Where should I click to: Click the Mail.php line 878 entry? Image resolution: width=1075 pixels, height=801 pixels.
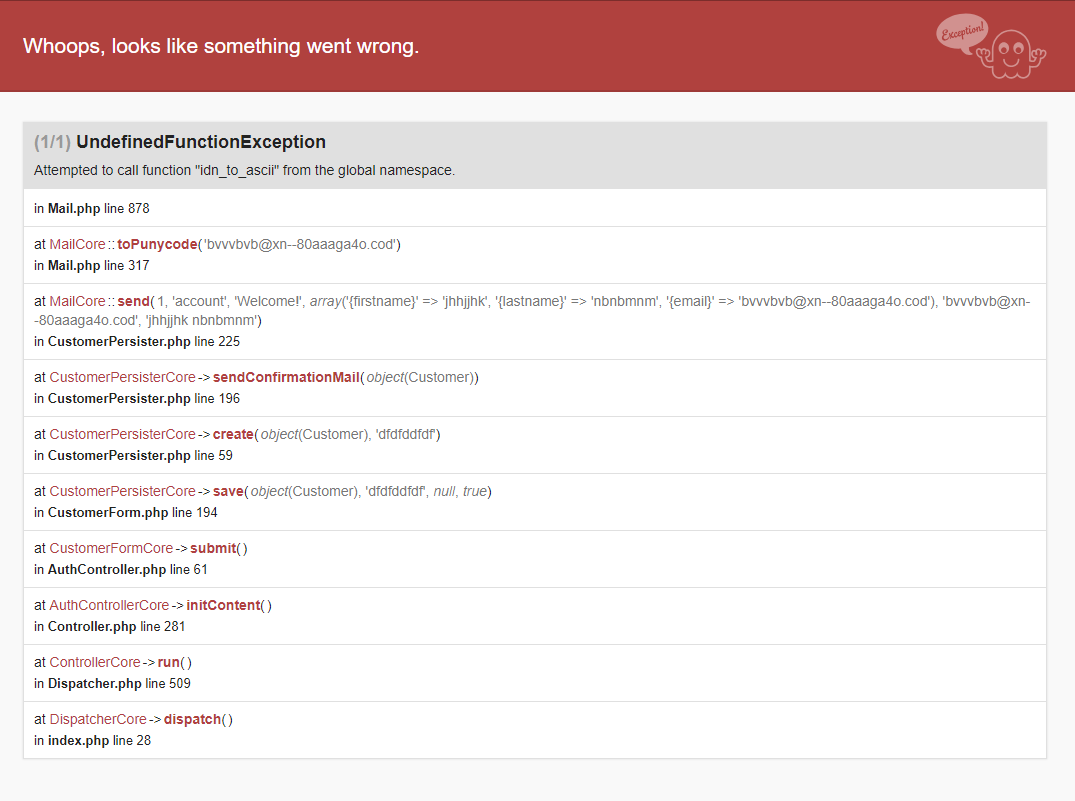point(92,208)
